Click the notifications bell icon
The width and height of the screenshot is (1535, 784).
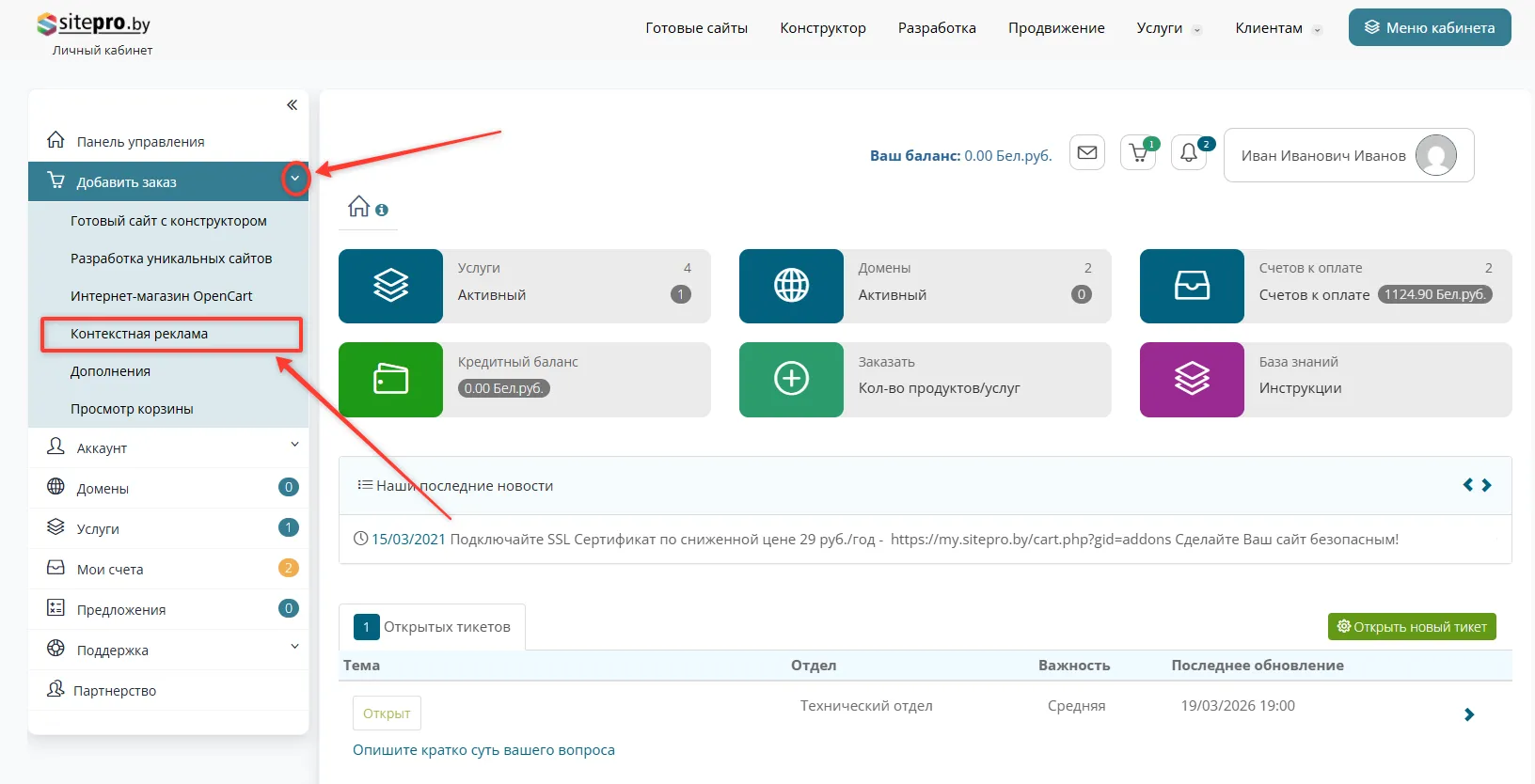(1189, 153)
